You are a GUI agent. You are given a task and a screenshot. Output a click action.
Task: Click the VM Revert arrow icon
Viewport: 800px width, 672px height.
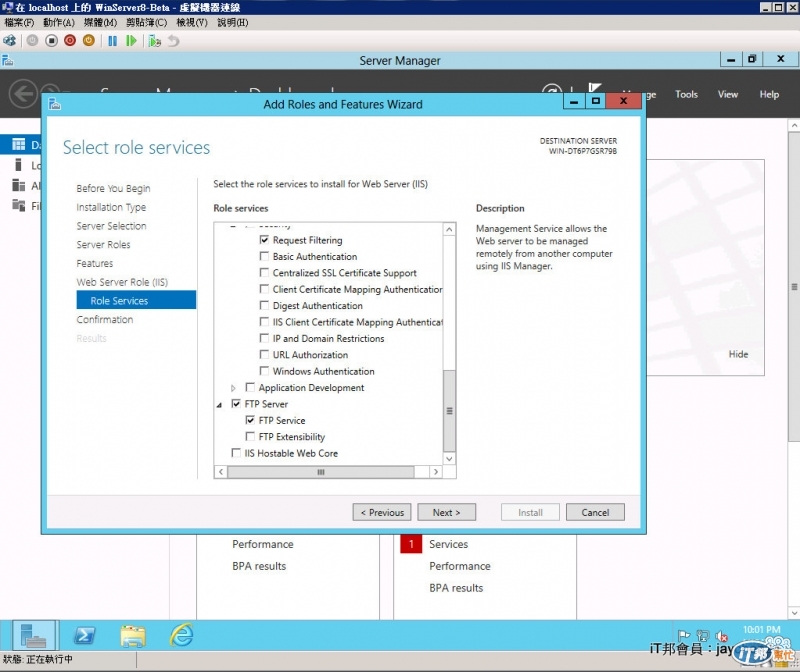174,40
